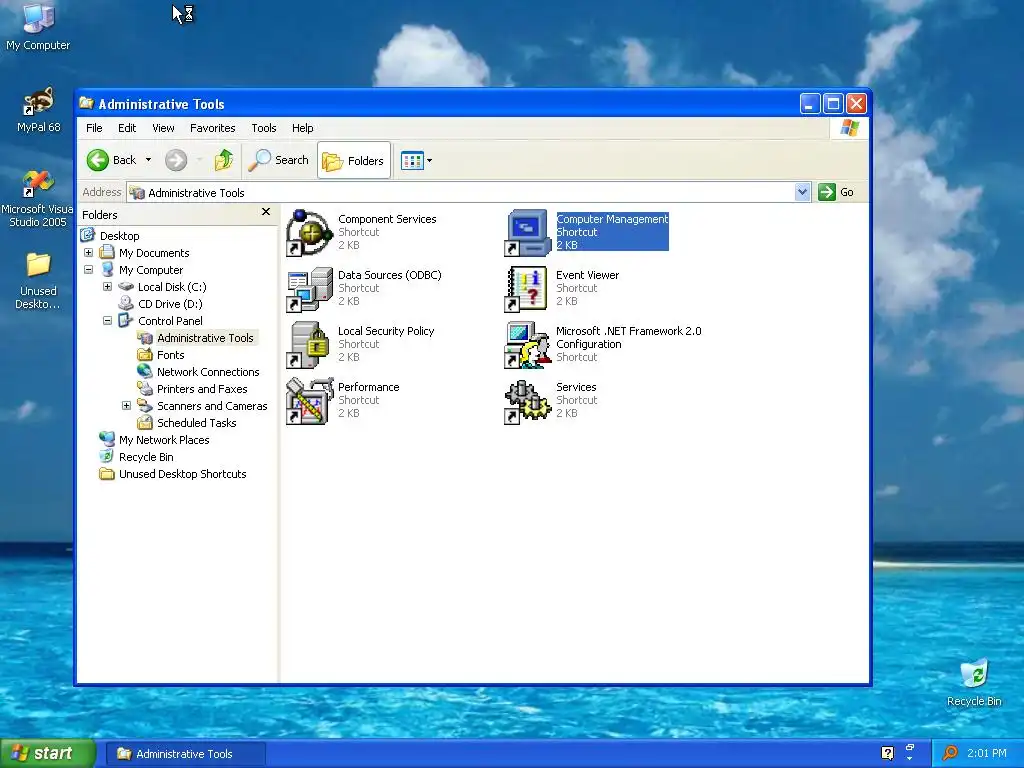Maximize the Administrative Tools window
The image size is (1024, 768).
(833, 104)
